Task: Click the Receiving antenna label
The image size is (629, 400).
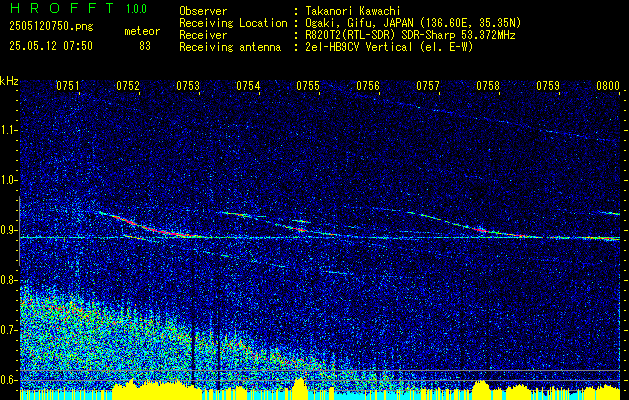Action: click(x=230, y=47)
